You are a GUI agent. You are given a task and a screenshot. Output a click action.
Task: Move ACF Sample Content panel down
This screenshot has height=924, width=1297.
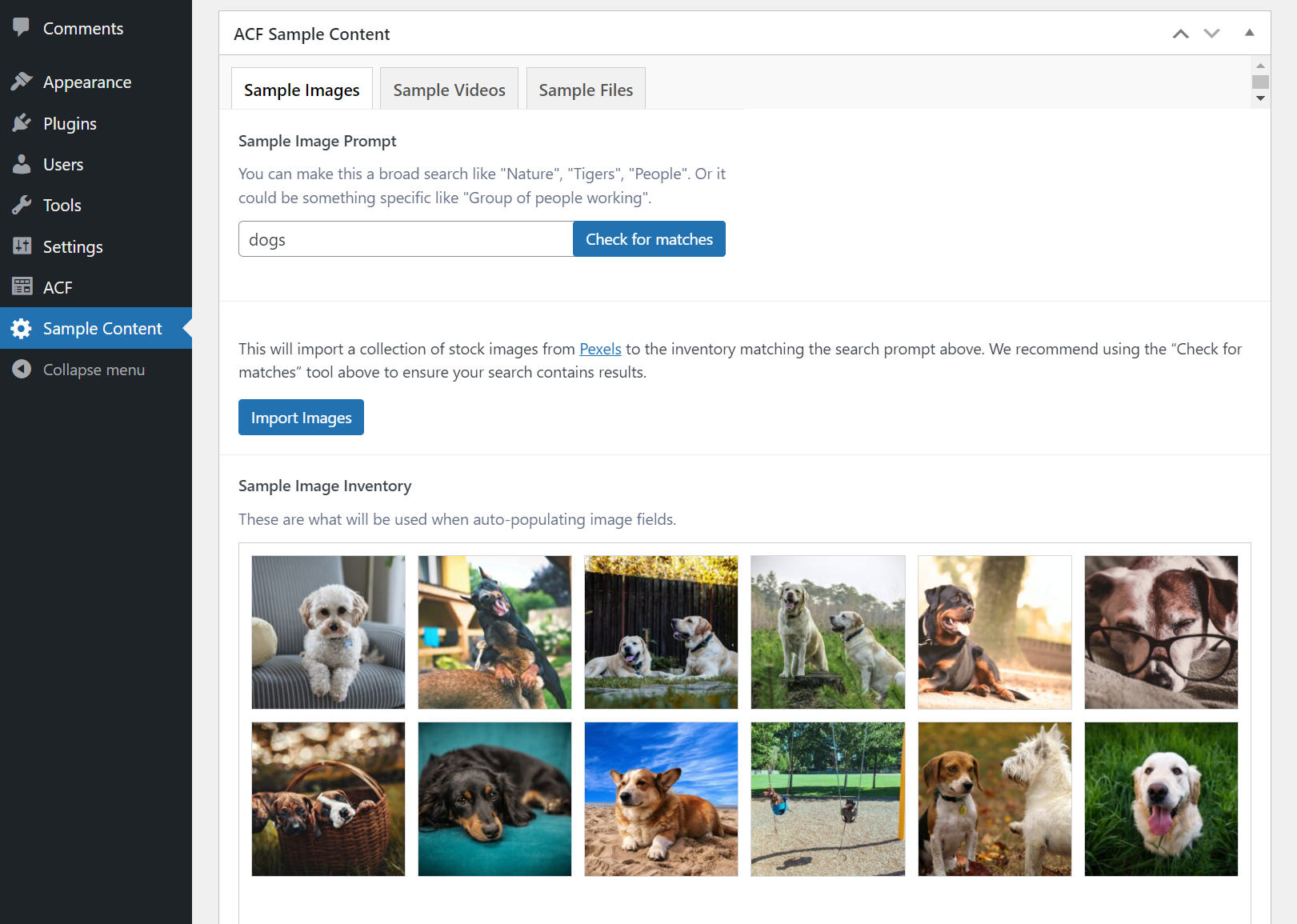(x=1211, y=34)
